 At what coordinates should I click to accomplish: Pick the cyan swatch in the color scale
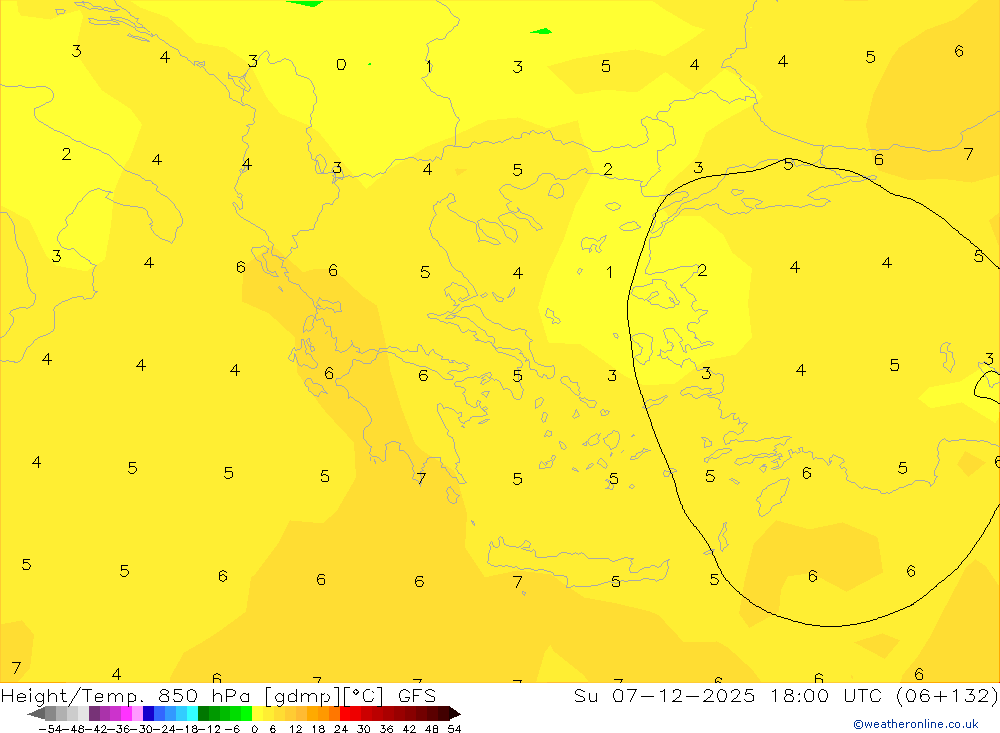pyautogui.click(x=192, y=713)
